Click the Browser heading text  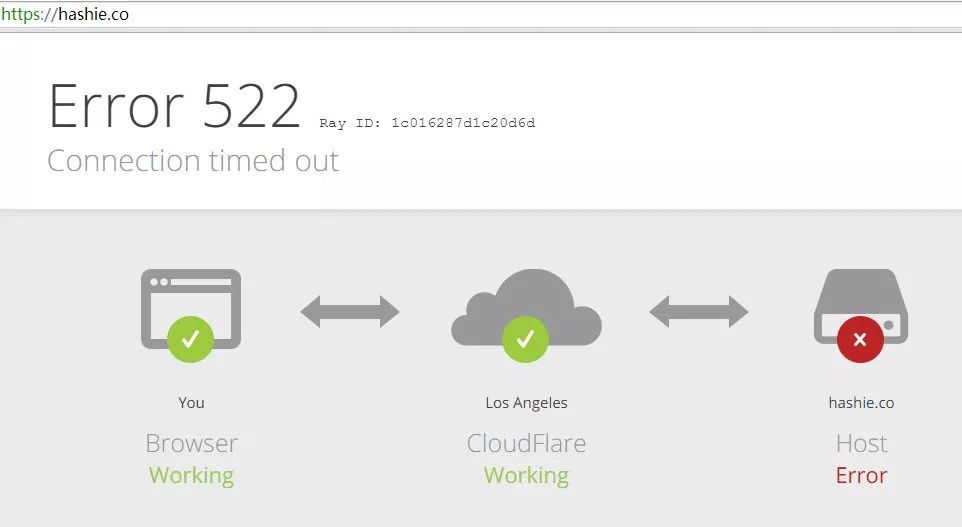191,443
